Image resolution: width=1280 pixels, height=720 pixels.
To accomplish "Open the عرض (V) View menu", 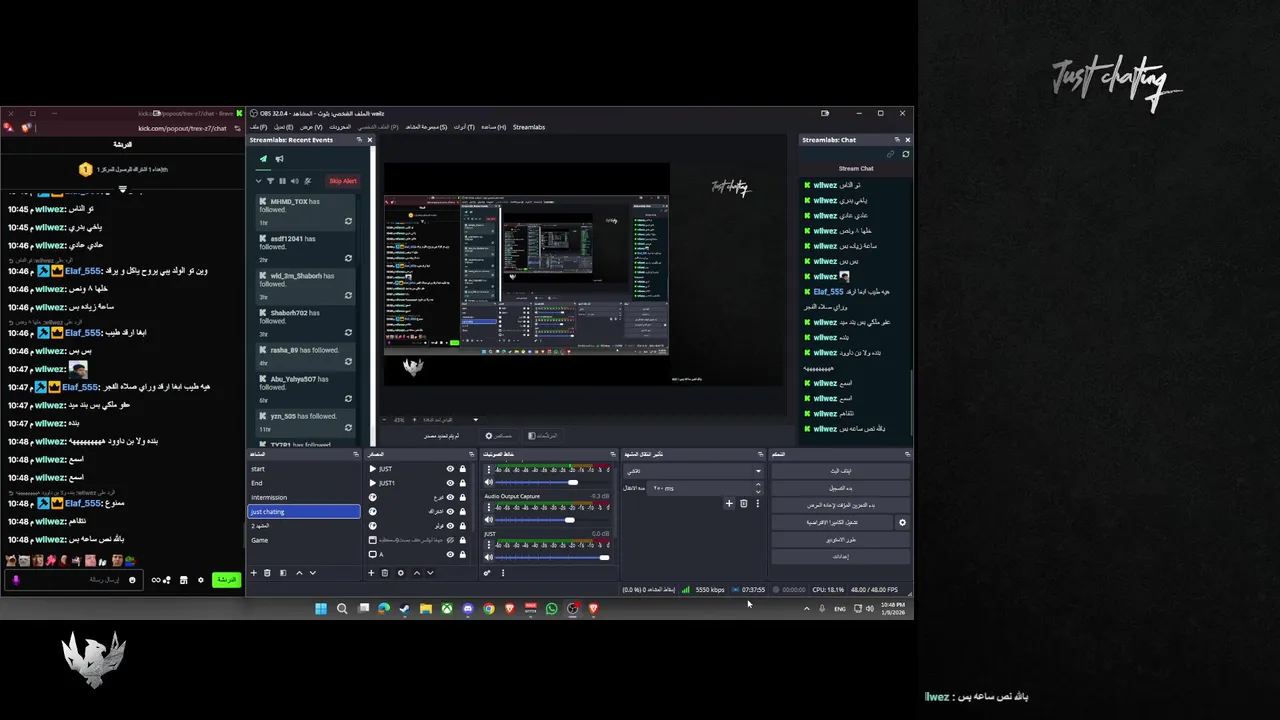I will point(312,127).
